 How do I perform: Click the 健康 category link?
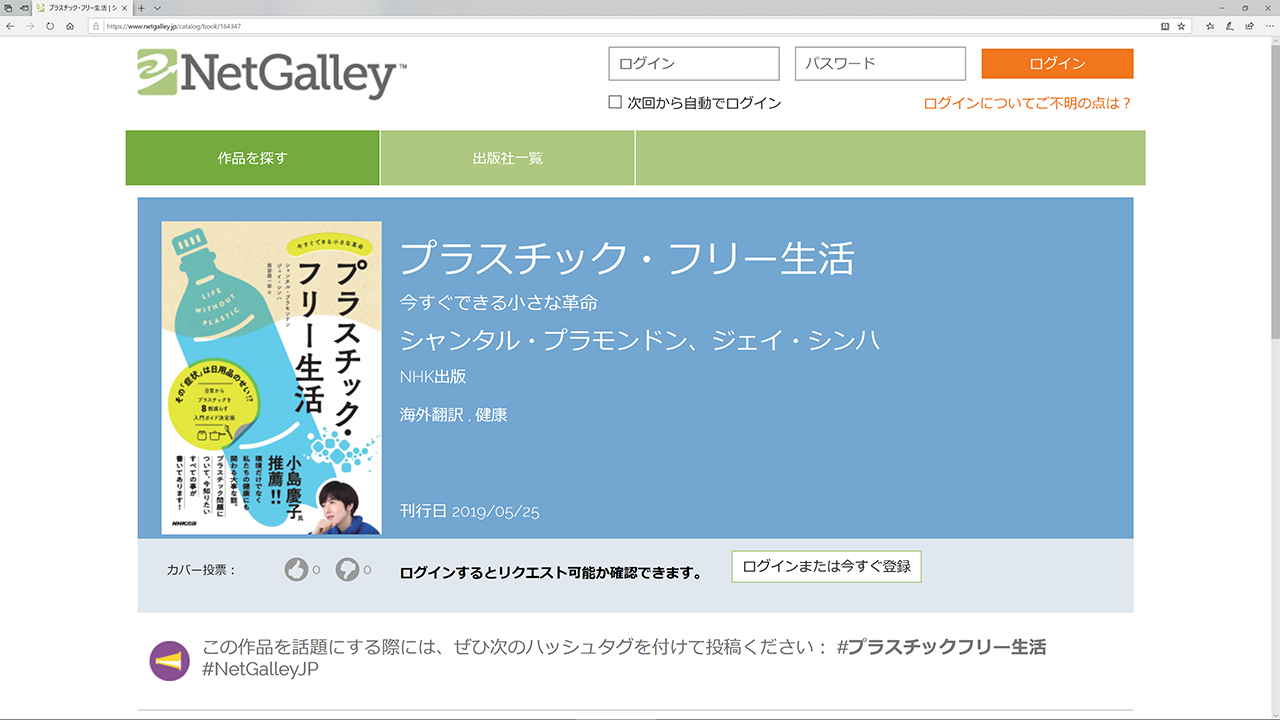[491, 415]
